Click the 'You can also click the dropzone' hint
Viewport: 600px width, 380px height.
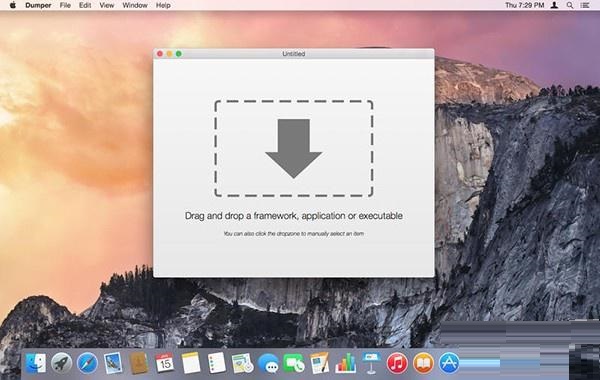tap(293, 233)
